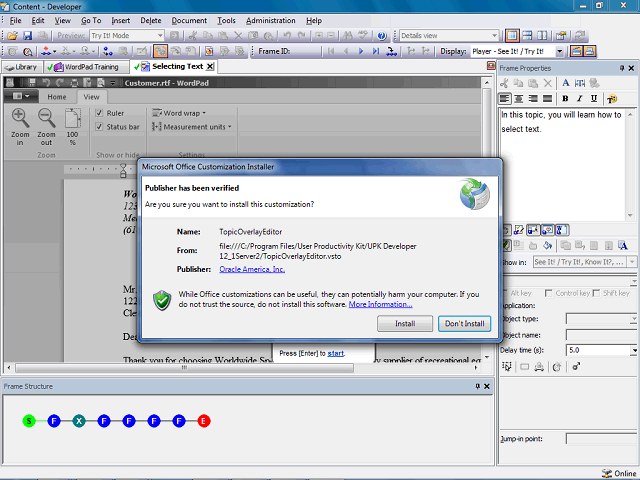
Task: Click the Font A icon in Frame Properties
Action: pos(566,83)
